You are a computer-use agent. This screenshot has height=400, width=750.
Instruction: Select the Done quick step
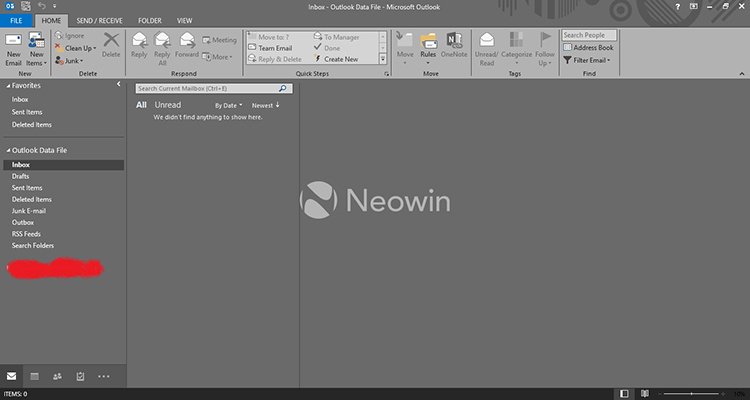327,48
